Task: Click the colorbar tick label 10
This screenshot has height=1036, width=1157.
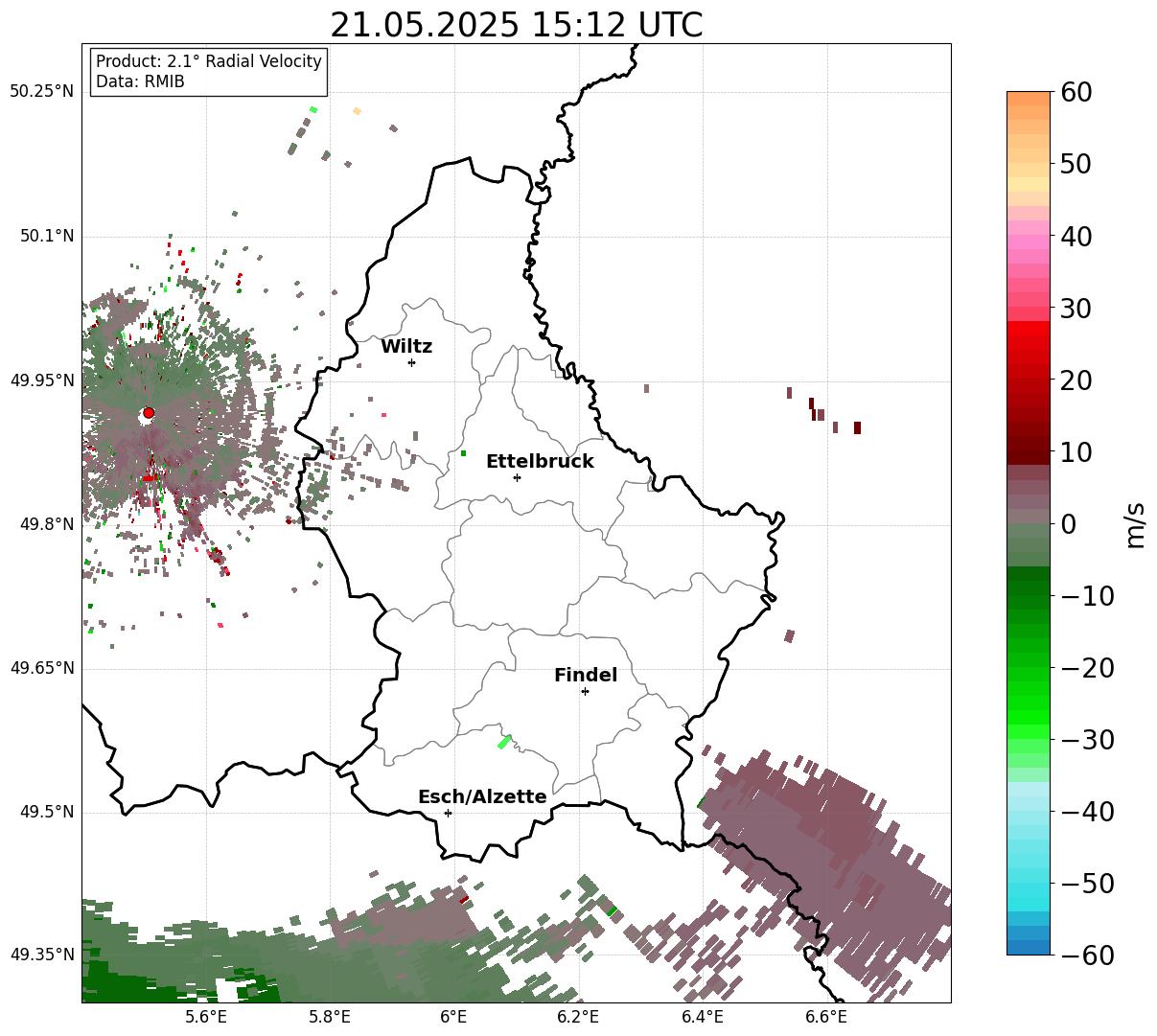Action: [1076, 451]
